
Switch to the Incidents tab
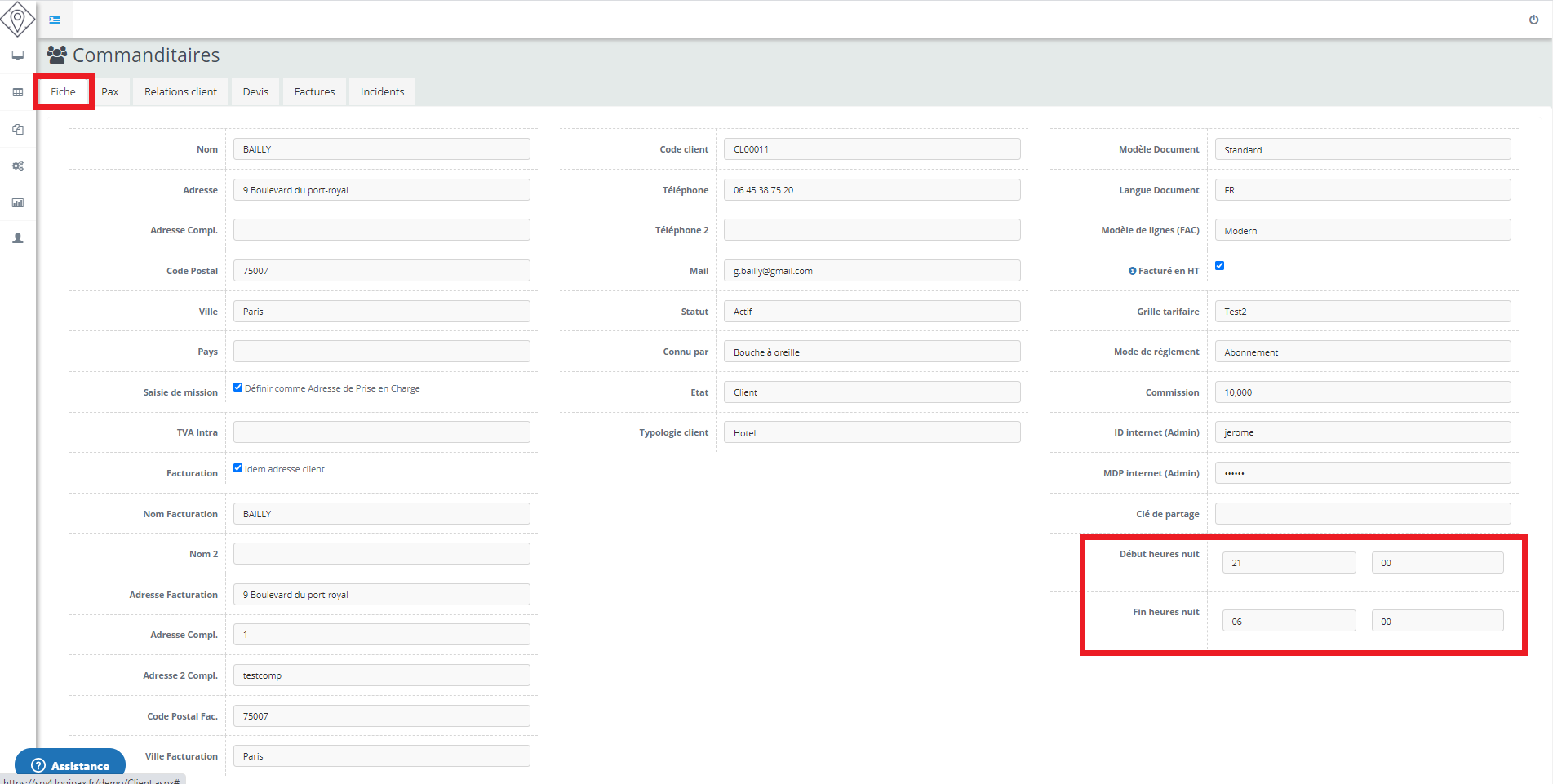point(382,92)
